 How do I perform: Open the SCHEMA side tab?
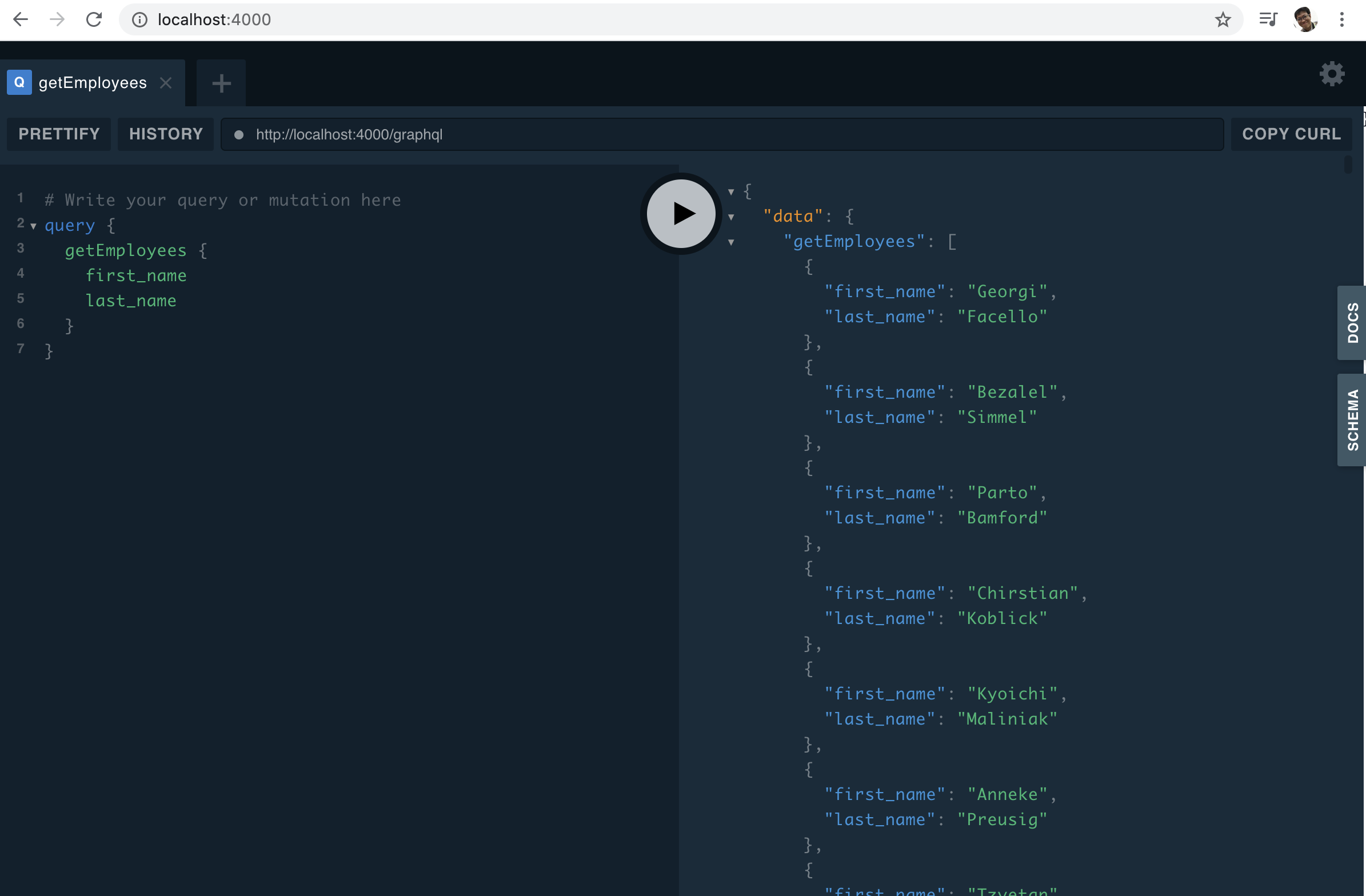click(x=1352, y=419)
